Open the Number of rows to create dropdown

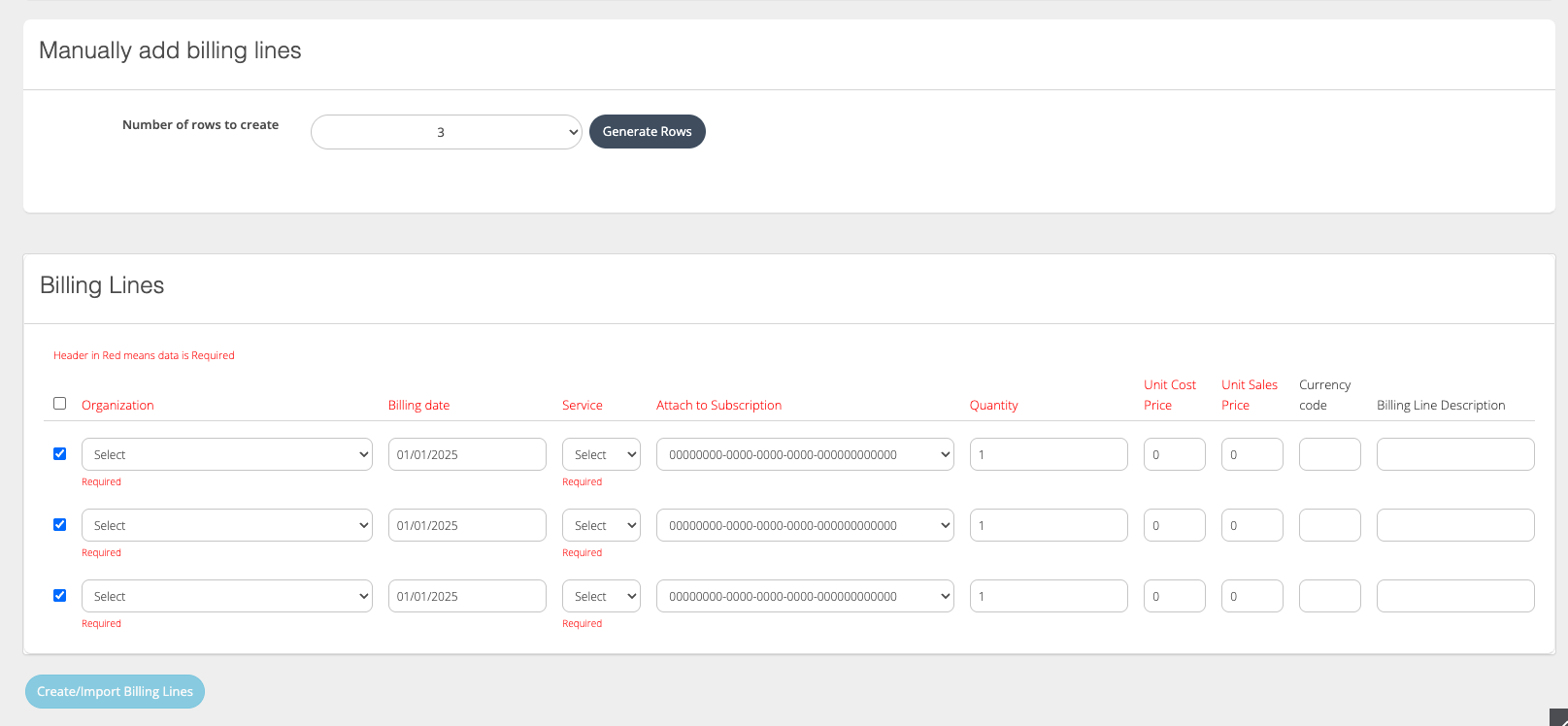[446, 132]
